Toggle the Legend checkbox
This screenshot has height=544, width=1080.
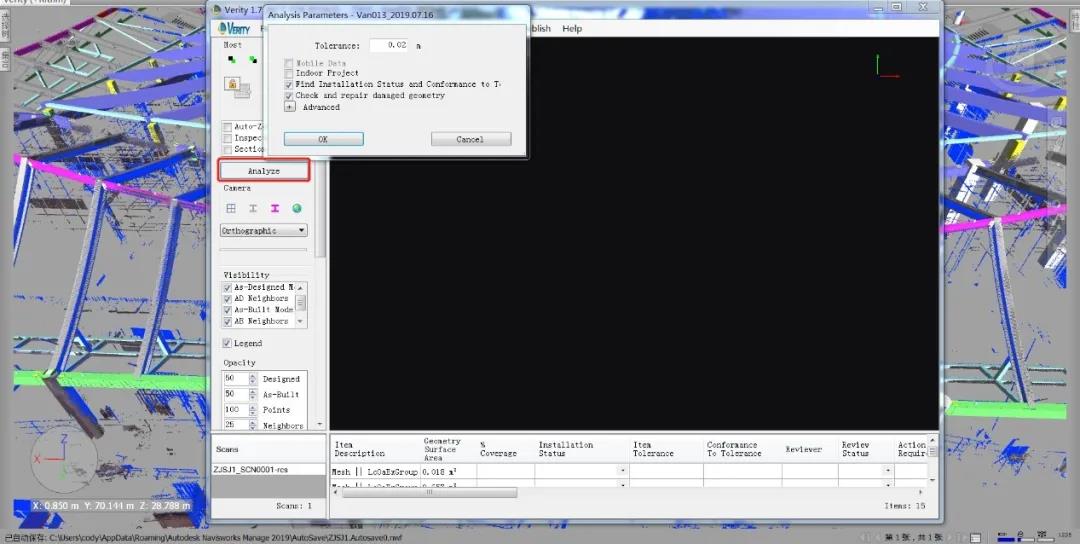click(x=227, y=343)
